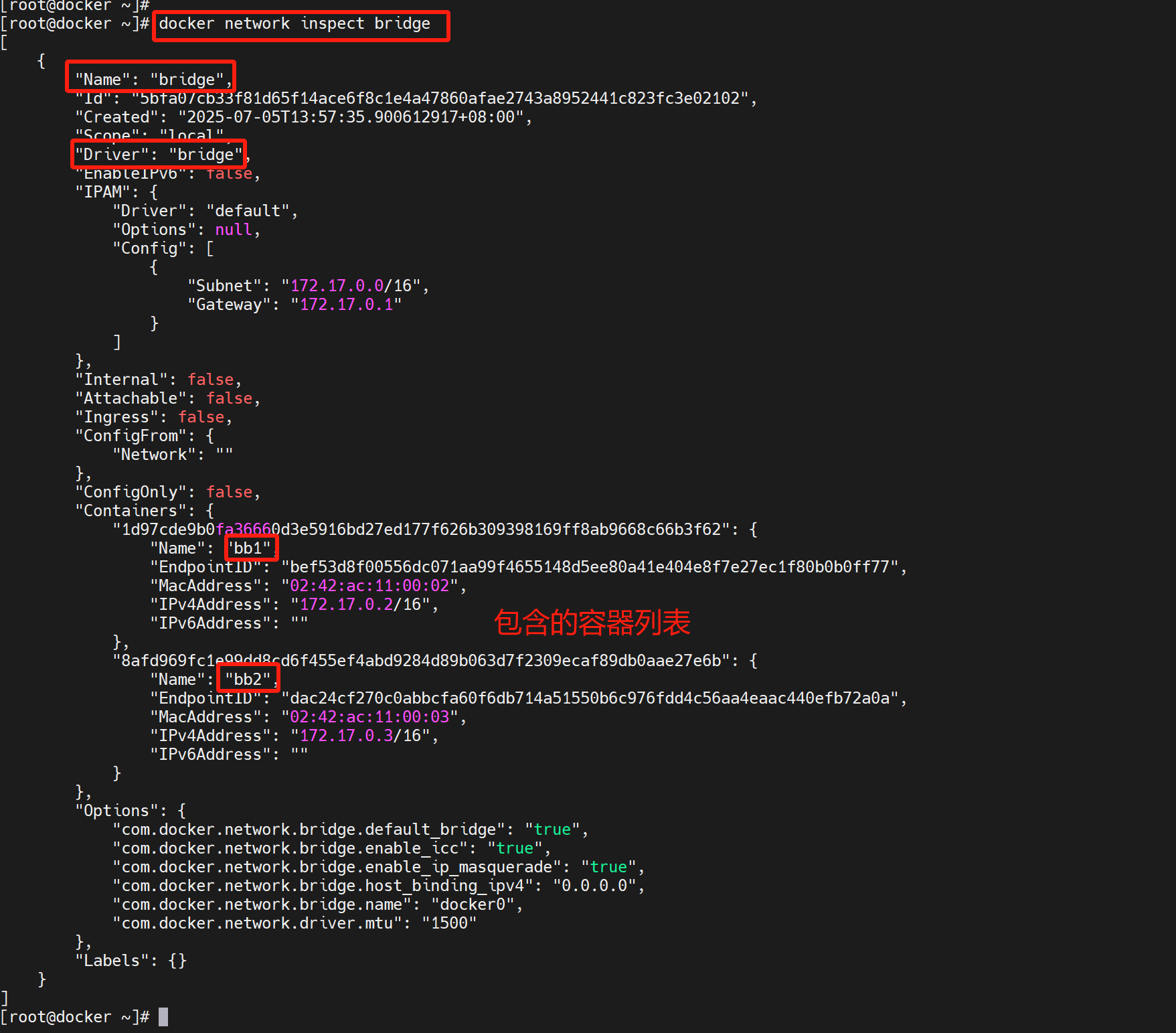Click the driver.mtu "1500" line

tap(295, 923)
